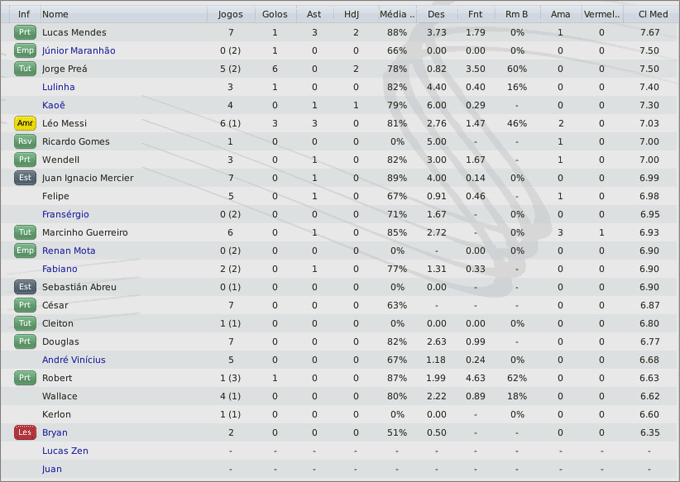680x482 pixels.
Task: Select the Lucas Zen row name
Action: point(65,451)
